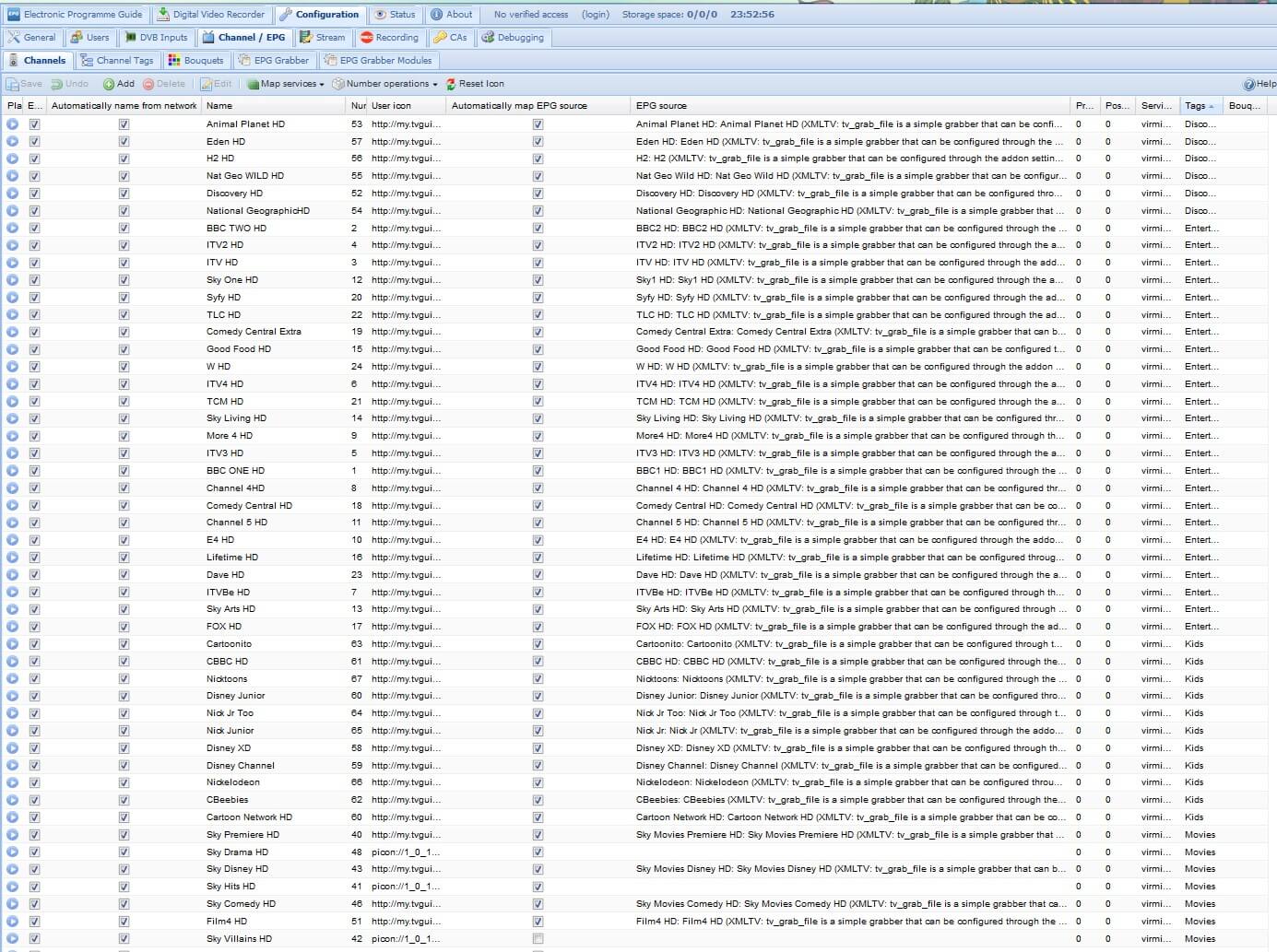1277x952 pixels.
Task: Expand the Map services dropdown
Action: click(286, 84)
